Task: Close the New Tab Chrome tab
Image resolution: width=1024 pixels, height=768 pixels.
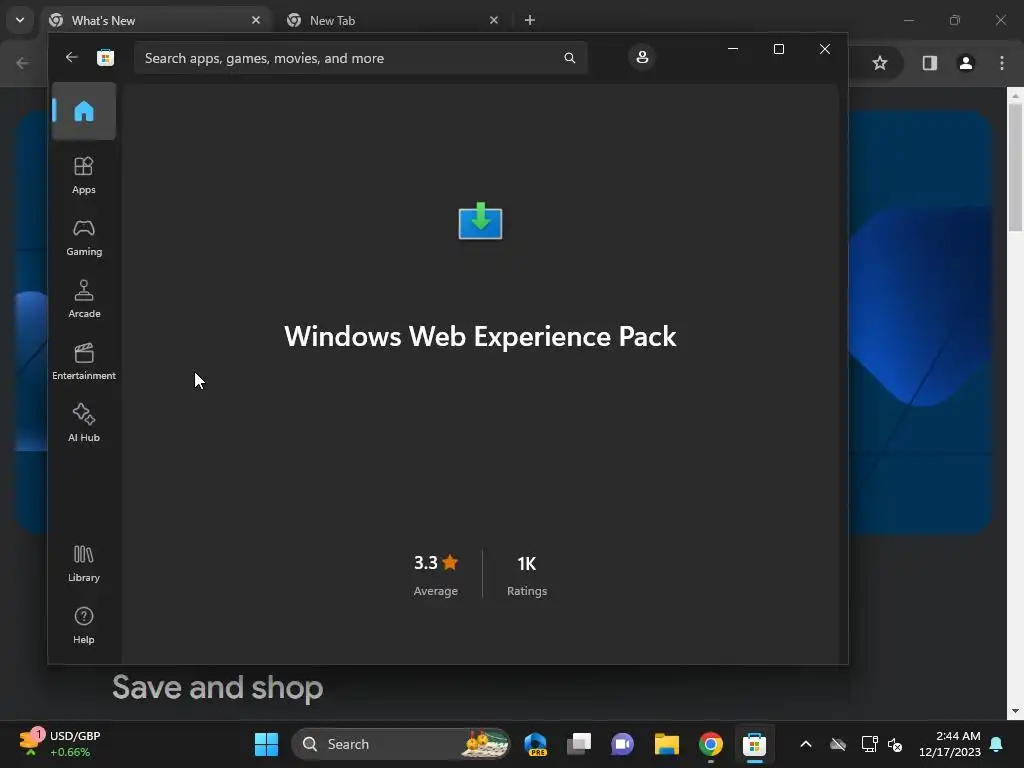Action: tap(494, 20)
